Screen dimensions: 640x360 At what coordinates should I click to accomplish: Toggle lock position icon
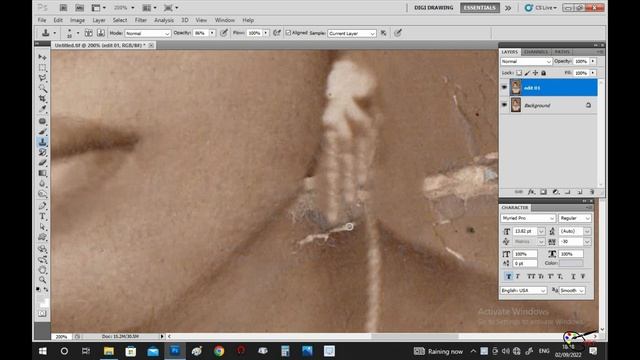[535, 73]
